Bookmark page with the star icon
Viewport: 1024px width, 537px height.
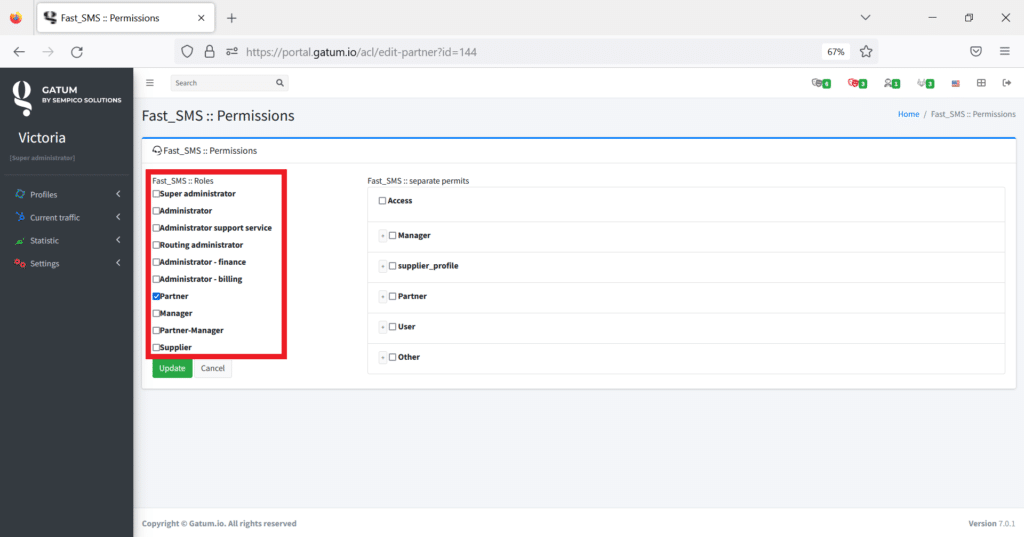click(x=866, y=52)
